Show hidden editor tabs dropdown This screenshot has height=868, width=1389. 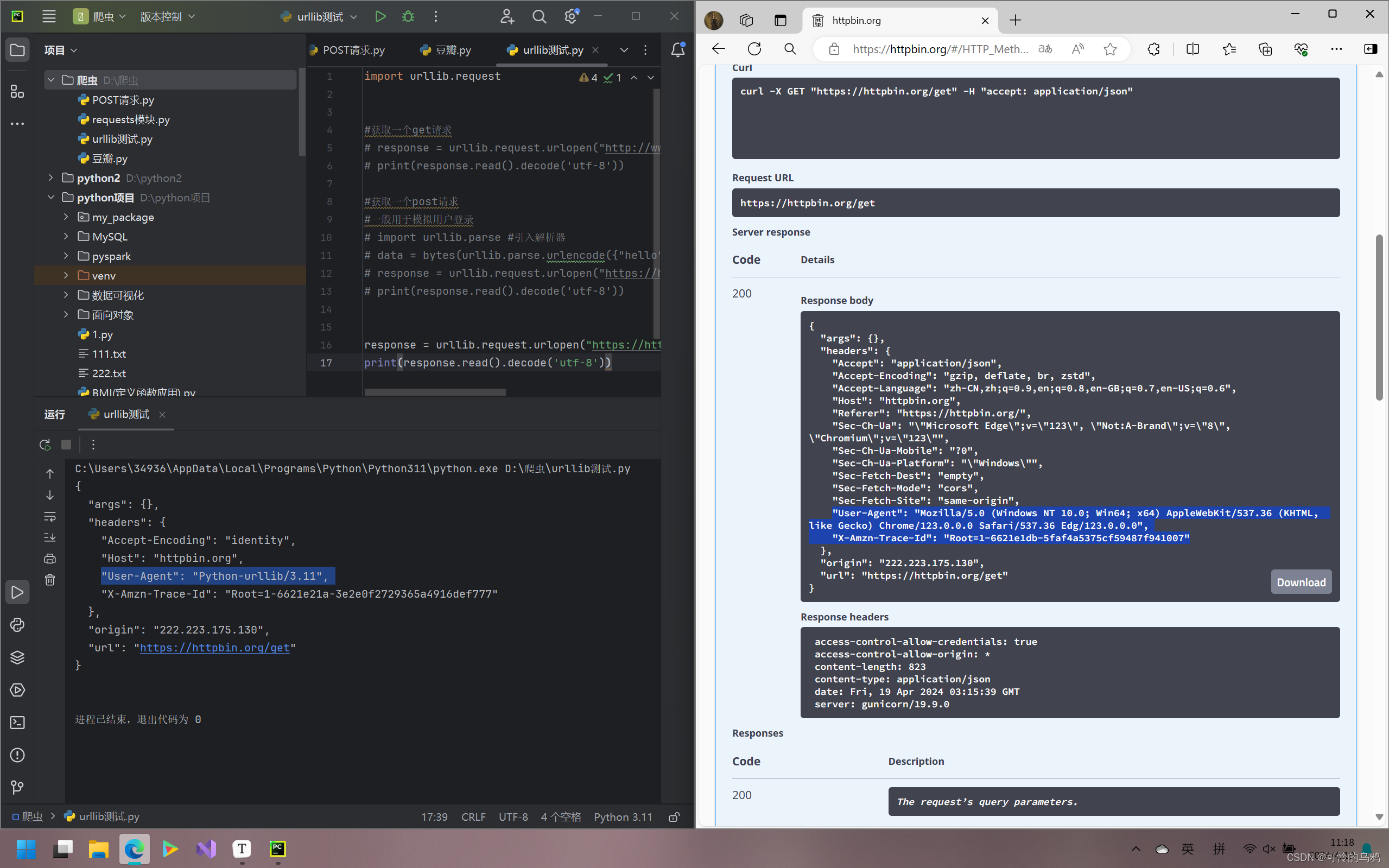624,50
